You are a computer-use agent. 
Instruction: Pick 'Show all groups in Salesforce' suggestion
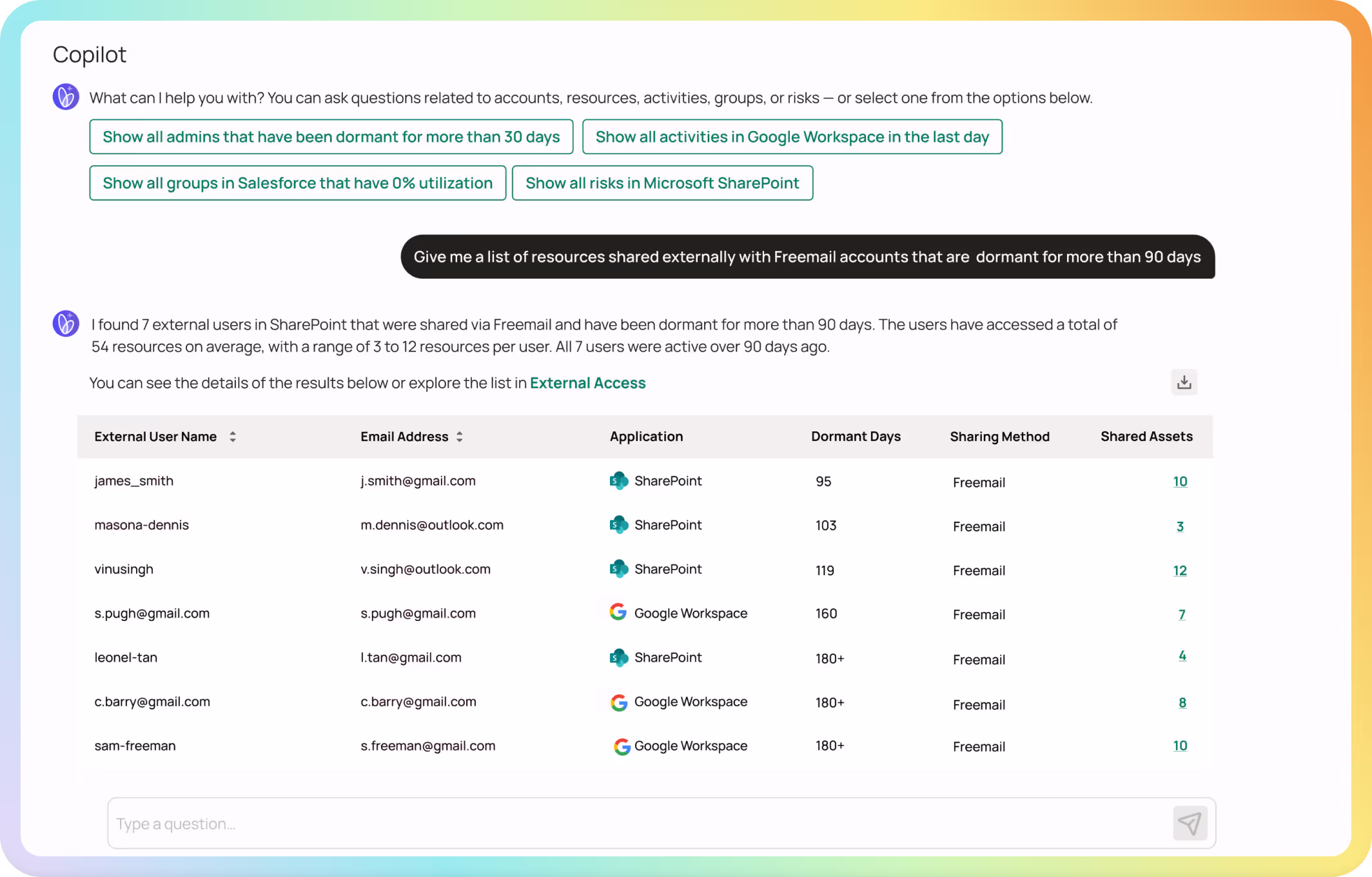(x=297, y=183)
